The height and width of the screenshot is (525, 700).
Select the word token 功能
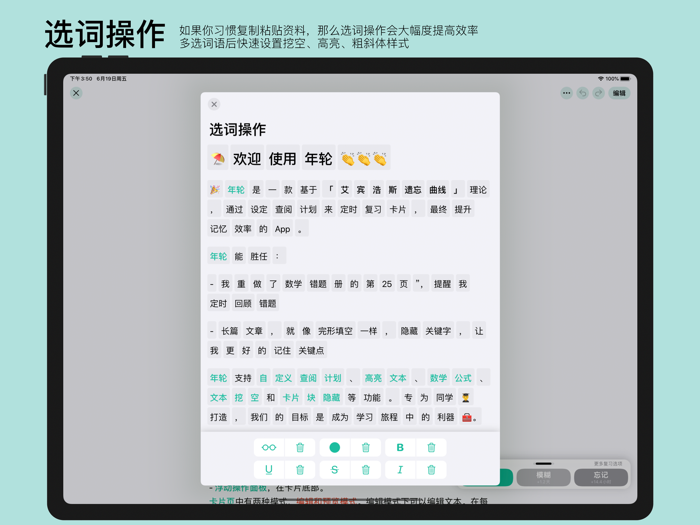pyautogui.click(x=372, y=397)
